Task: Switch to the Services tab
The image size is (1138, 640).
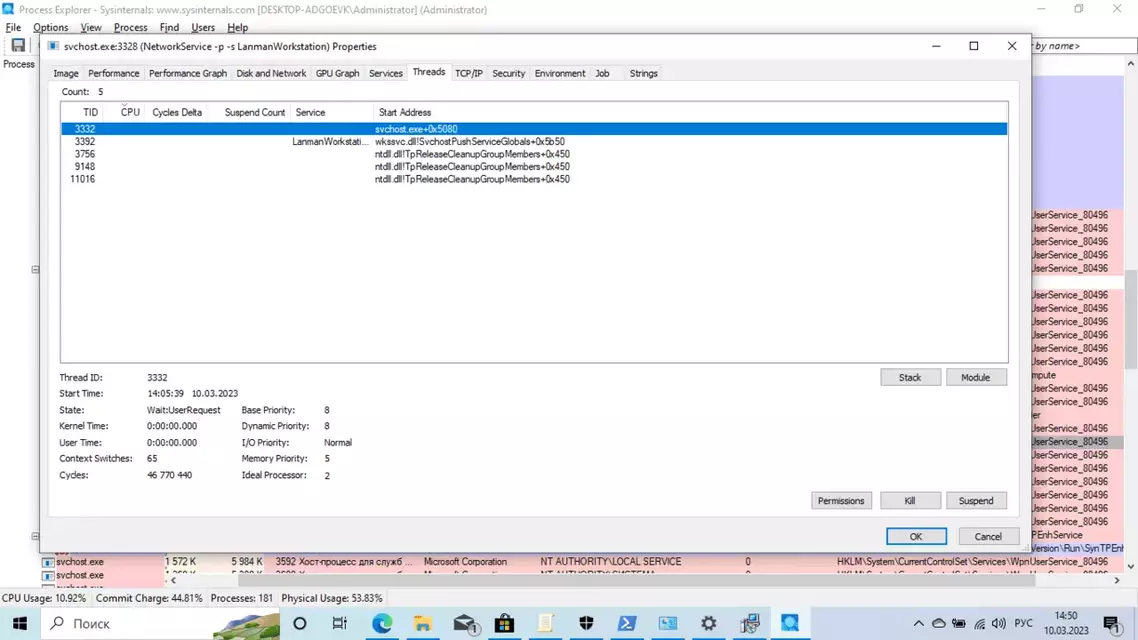Action: tap(385, 73)
